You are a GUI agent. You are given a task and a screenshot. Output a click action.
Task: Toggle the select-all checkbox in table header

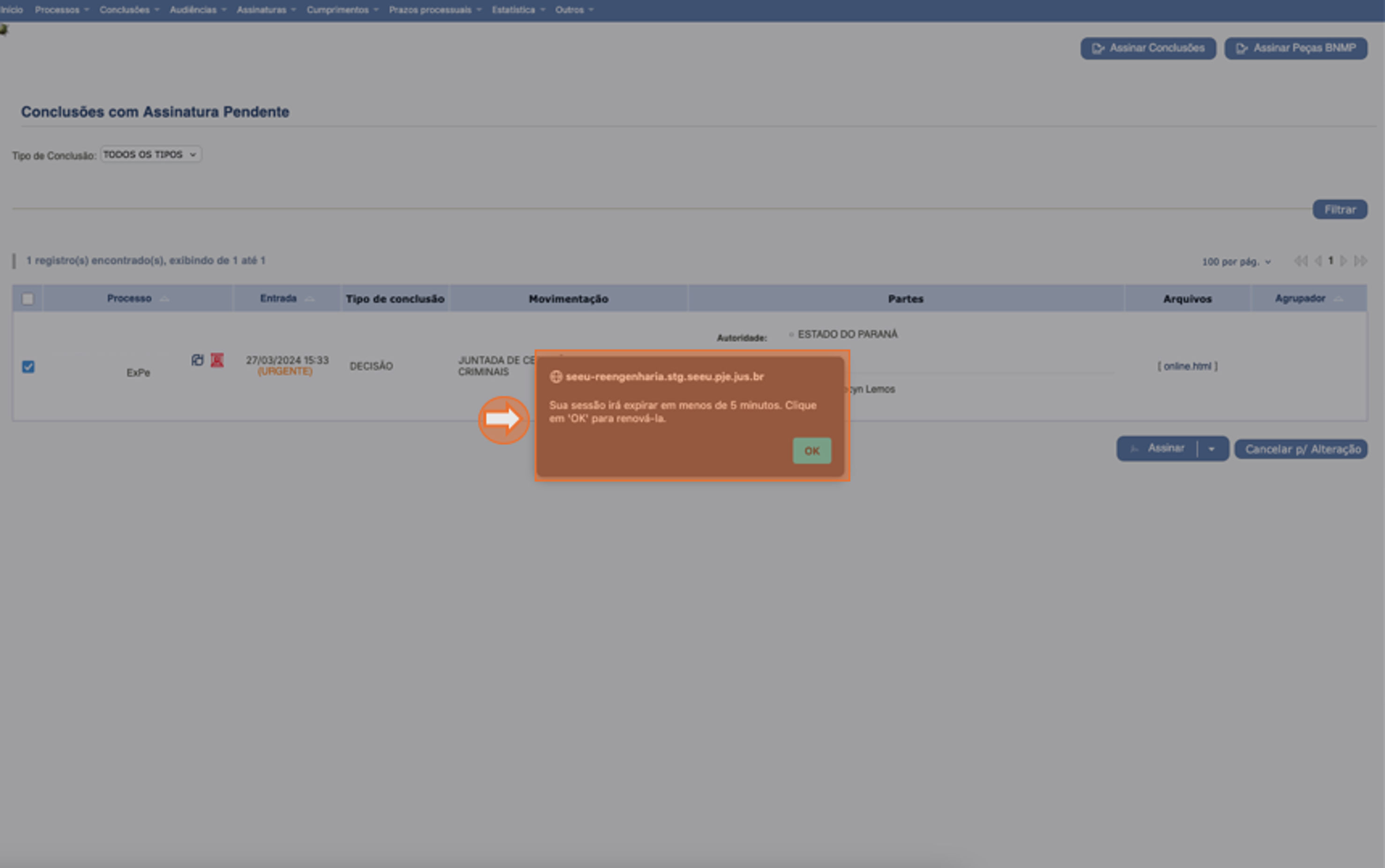pos(28,298)
